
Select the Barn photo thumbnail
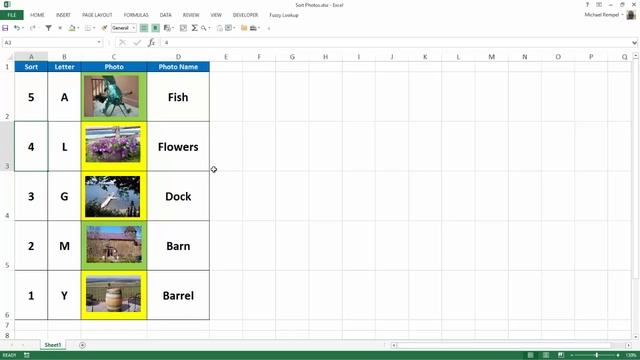(114, 244)
